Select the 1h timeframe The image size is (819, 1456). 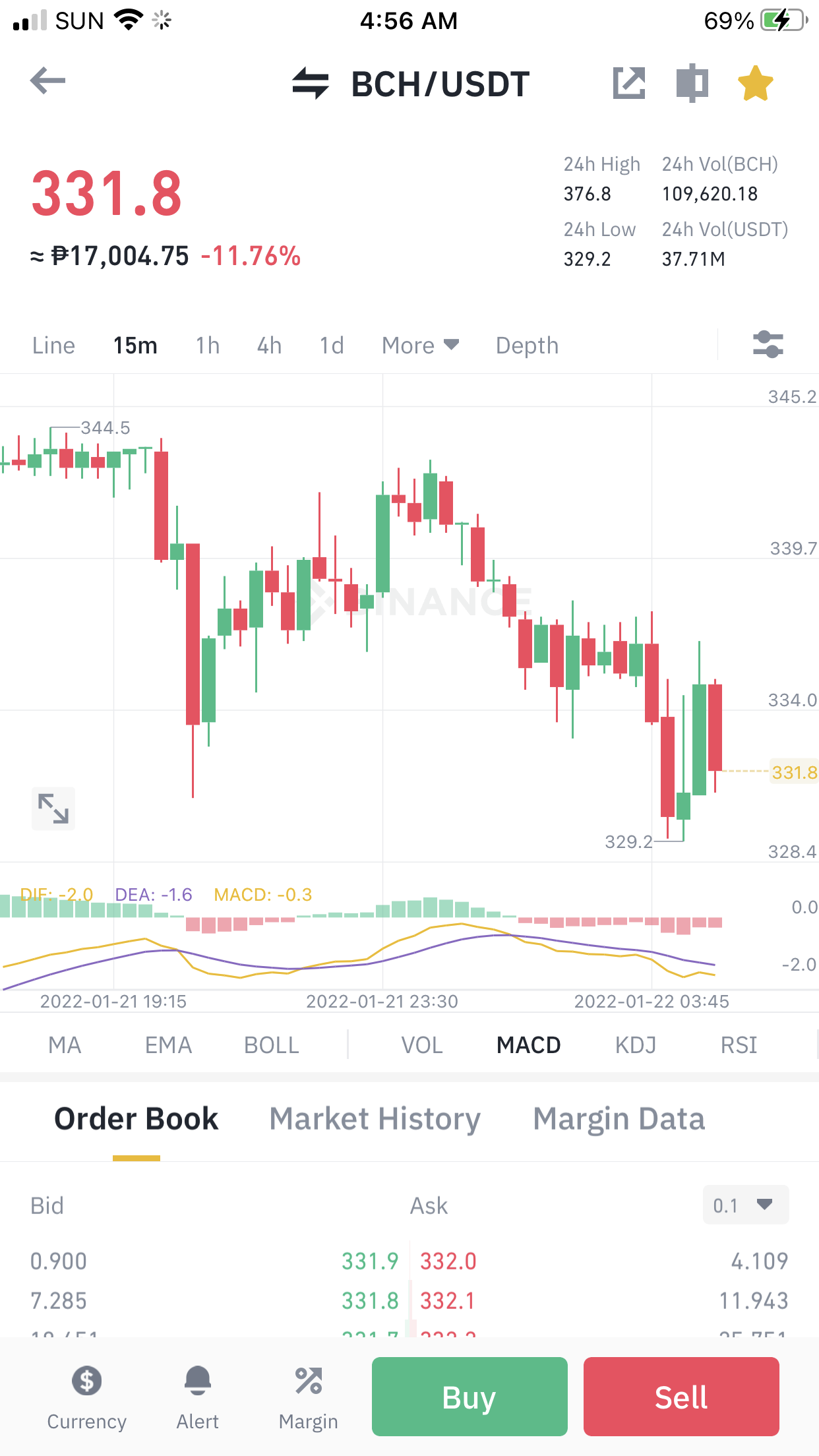pos(208,345)
